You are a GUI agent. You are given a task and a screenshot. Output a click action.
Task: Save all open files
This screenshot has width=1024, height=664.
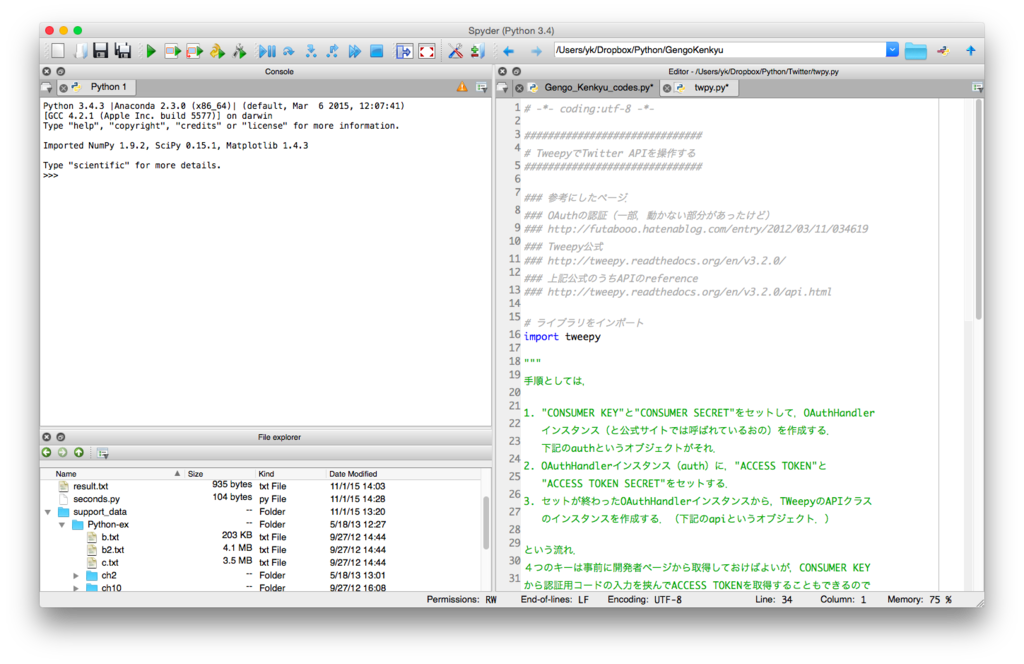pos(123,50)
